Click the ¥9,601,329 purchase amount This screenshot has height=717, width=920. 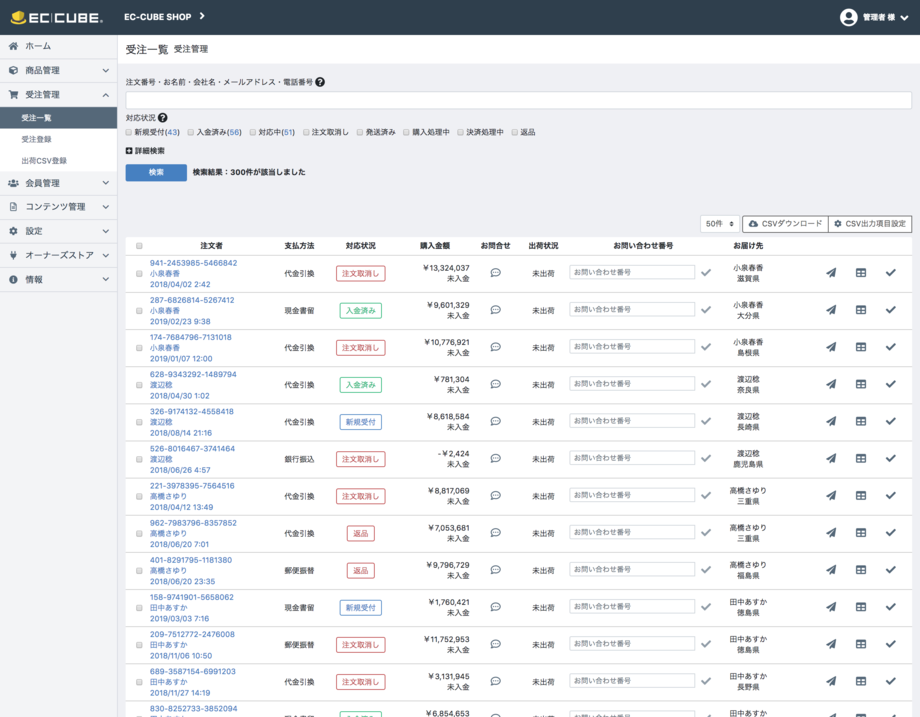click(448, 305)
